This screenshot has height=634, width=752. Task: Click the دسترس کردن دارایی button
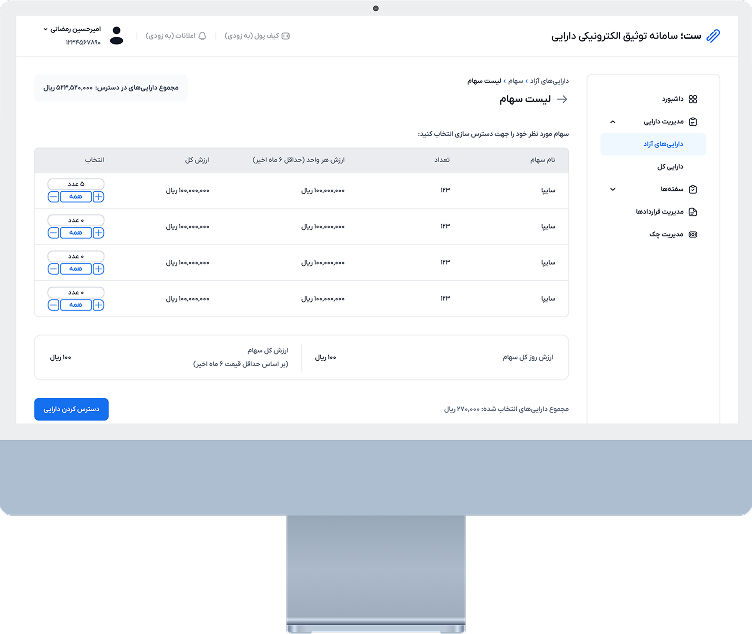[71, 409]
